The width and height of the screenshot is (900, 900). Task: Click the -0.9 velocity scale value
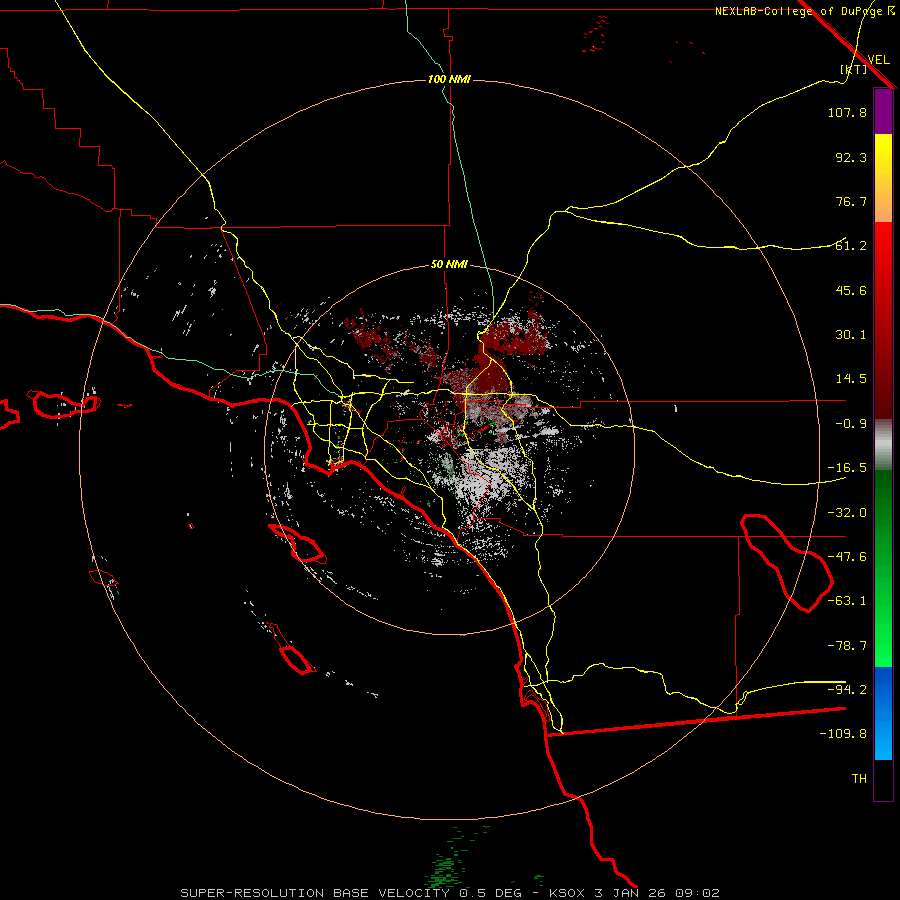851,424
